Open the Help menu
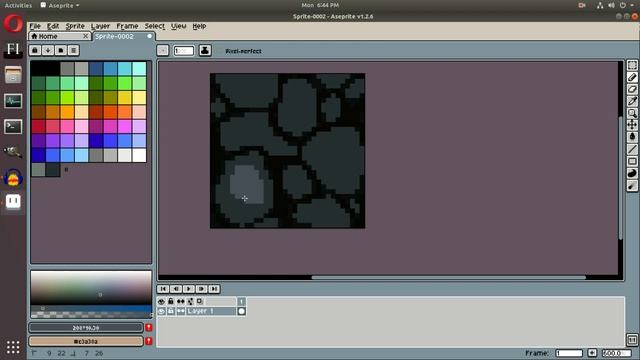Viewport: 640px width, 360px height. (199, 26)
